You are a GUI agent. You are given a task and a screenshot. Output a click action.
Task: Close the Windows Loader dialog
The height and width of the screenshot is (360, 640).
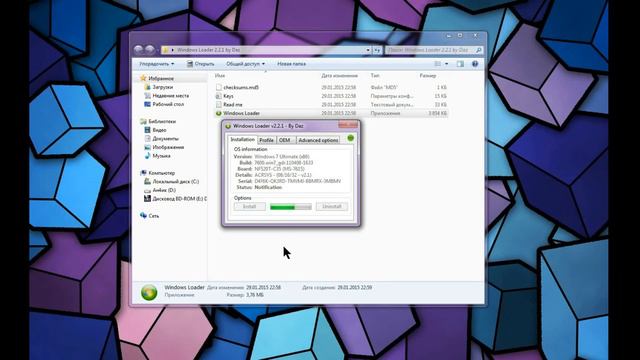tap(348, 125)
